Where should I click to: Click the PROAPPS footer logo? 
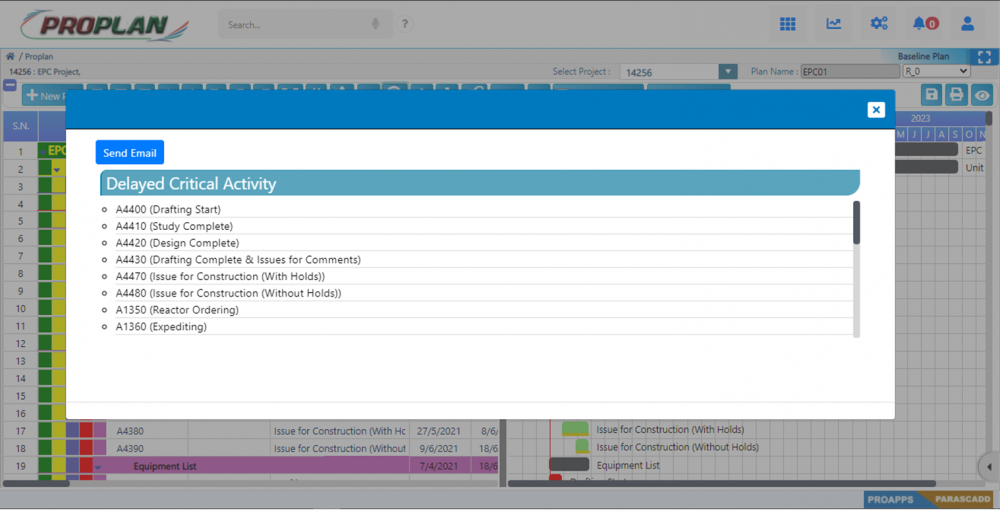coord(892,499)
